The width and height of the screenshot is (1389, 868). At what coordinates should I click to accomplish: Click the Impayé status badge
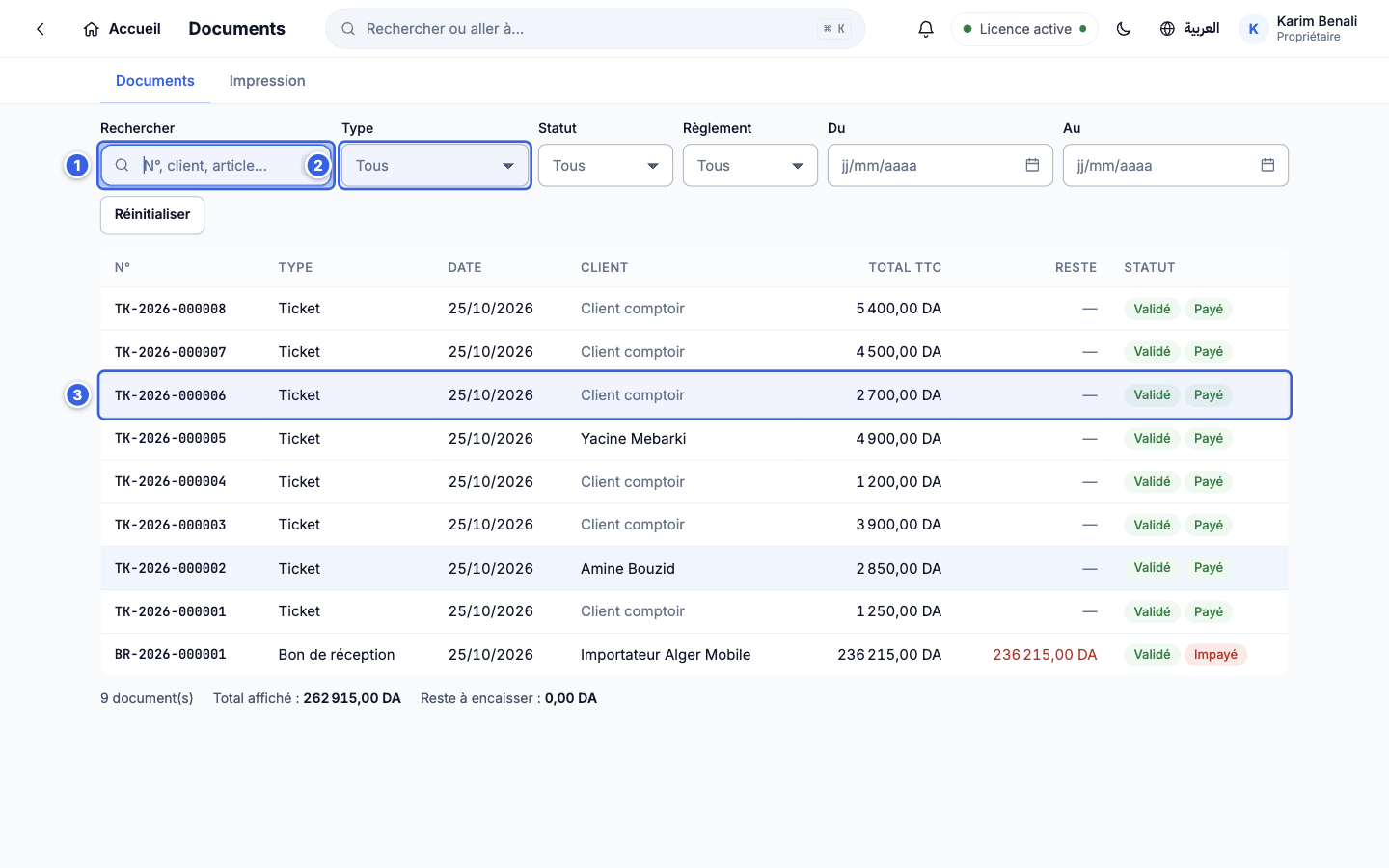[x=1215, y=655]
